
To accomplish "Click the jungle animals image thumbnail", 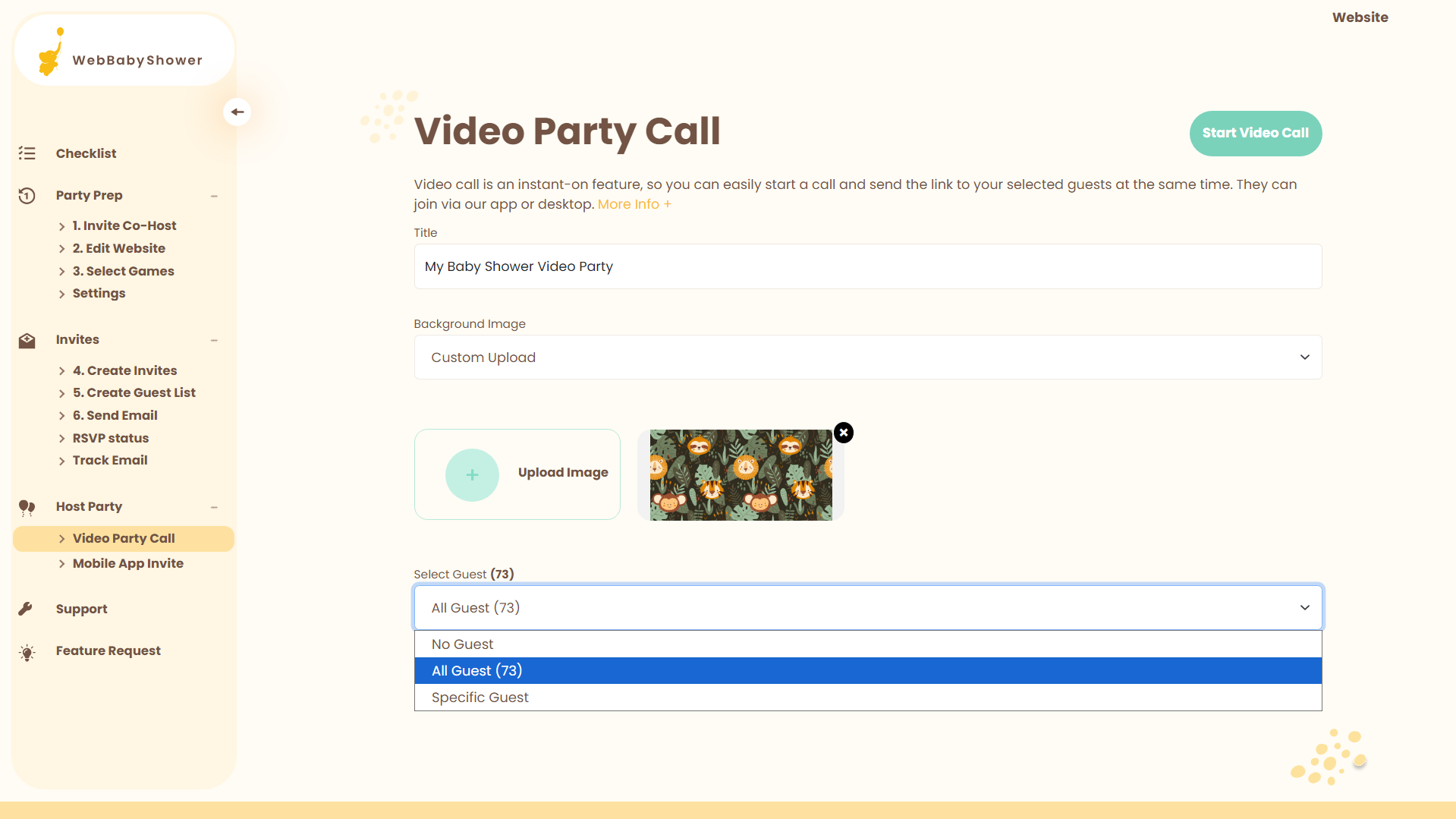I will [x=741, y=475].
